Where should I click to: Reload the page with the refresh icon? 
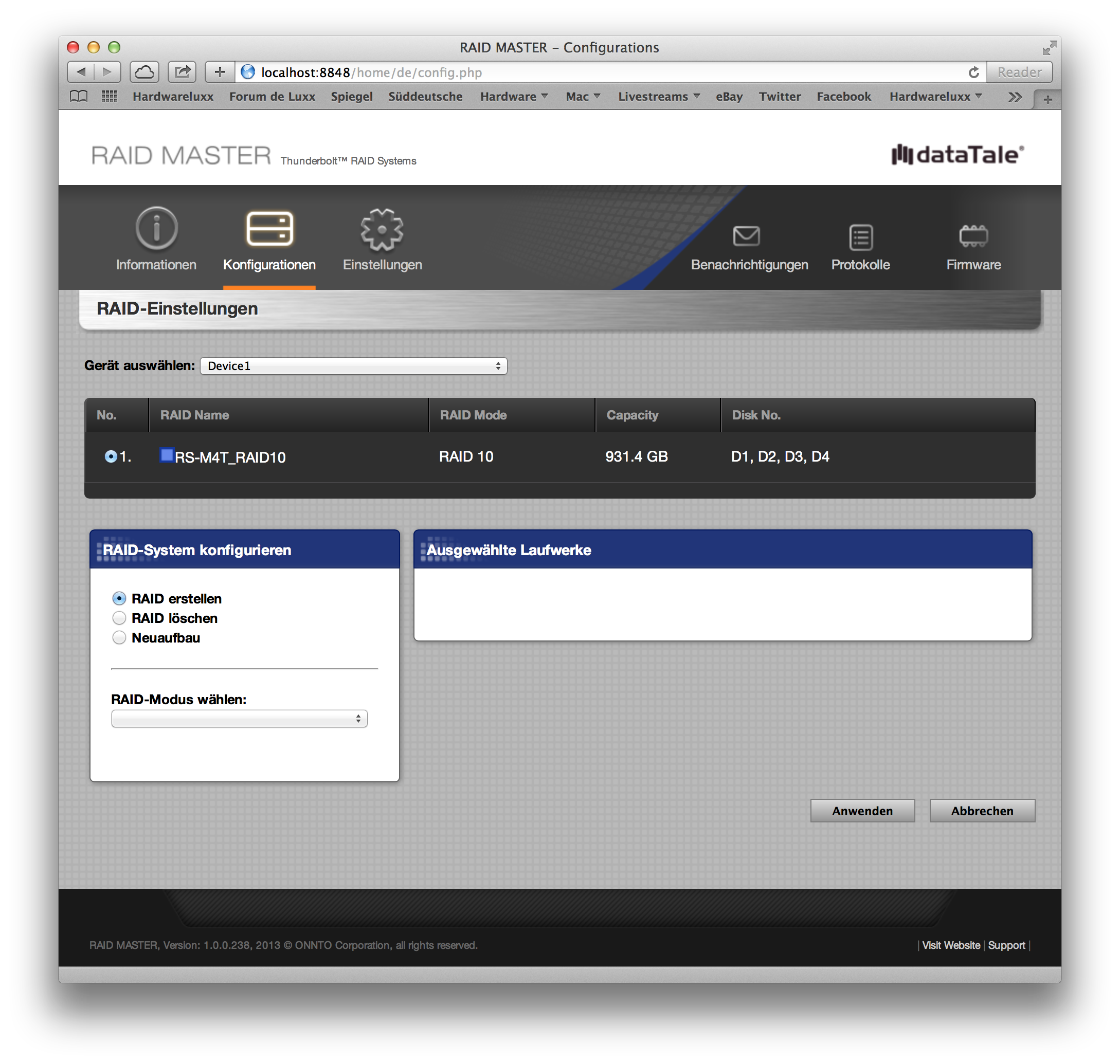point(973,72)
